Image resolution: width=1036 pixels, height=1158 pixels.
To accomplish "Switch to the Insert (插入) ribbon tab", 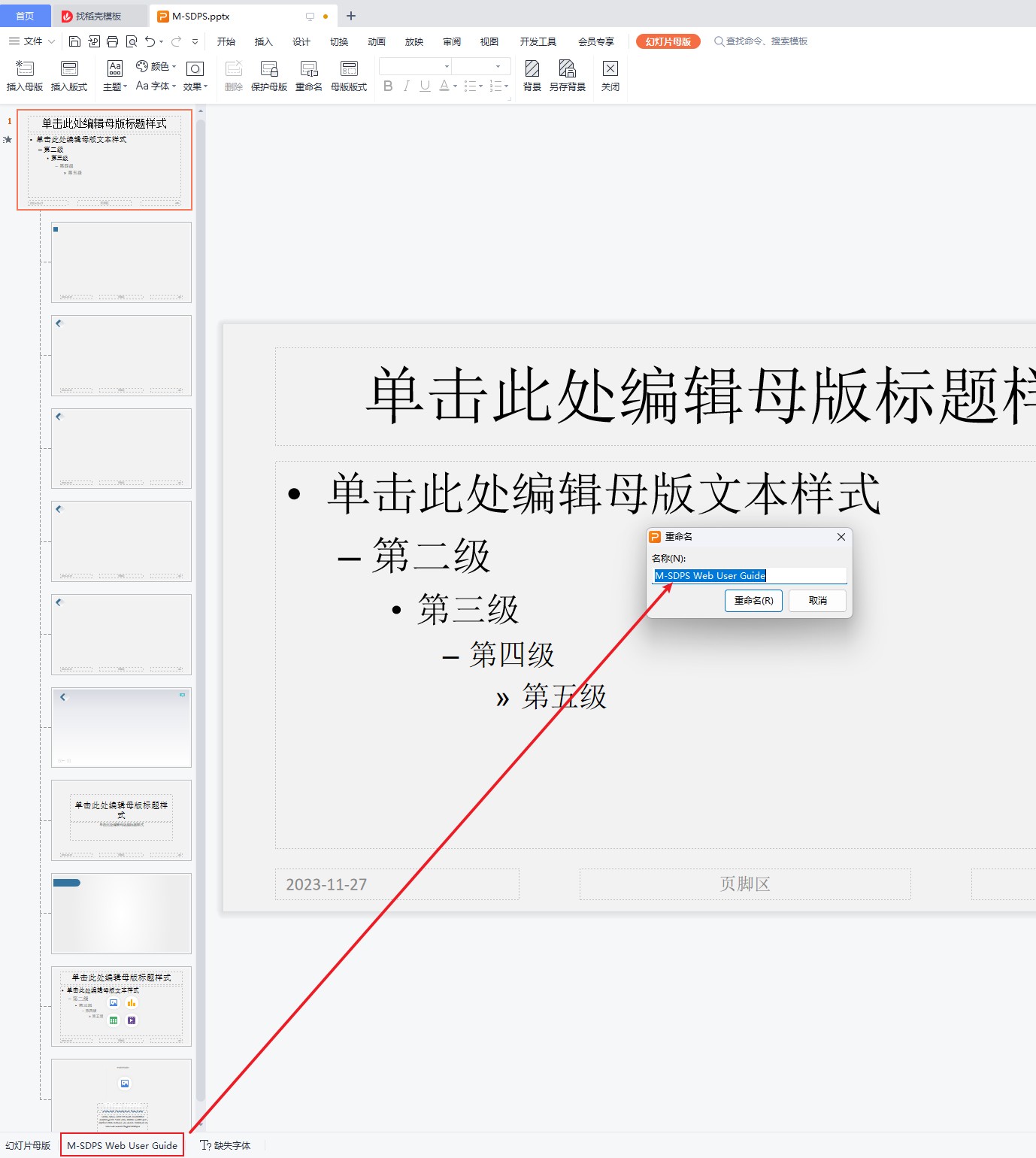I will [x=264, y=41].
